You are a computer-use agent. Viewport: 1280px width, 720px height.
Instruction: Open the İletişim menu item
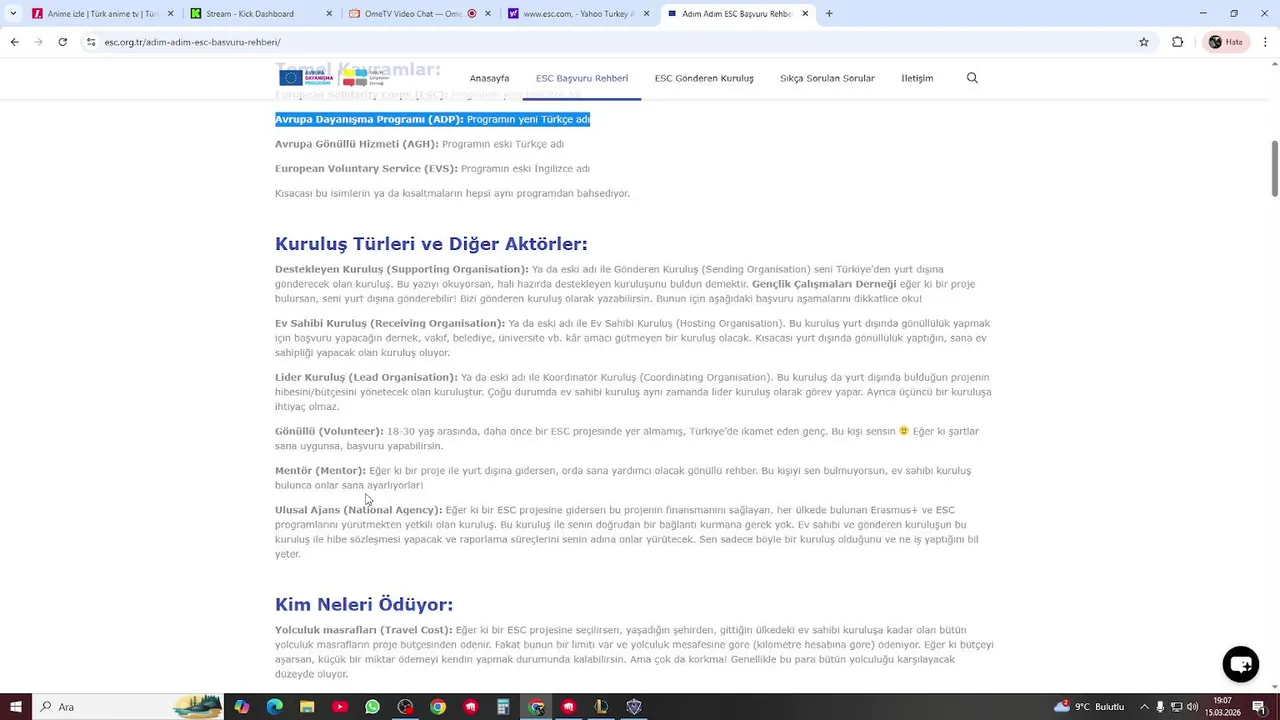(917, 78)
